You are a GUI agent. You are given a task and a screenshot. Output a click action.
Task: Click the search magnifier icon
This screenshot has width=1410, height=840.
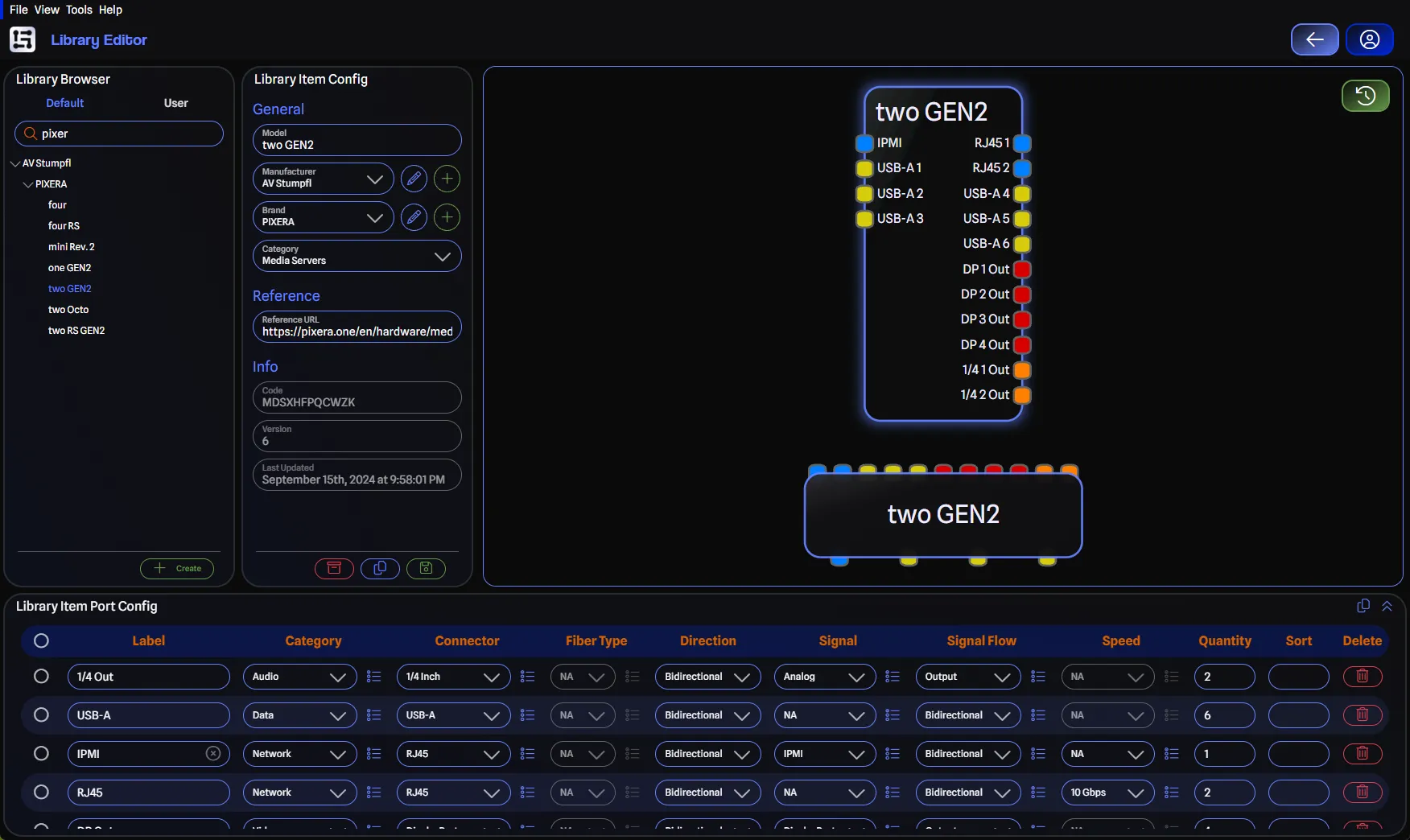coord(31,134)
